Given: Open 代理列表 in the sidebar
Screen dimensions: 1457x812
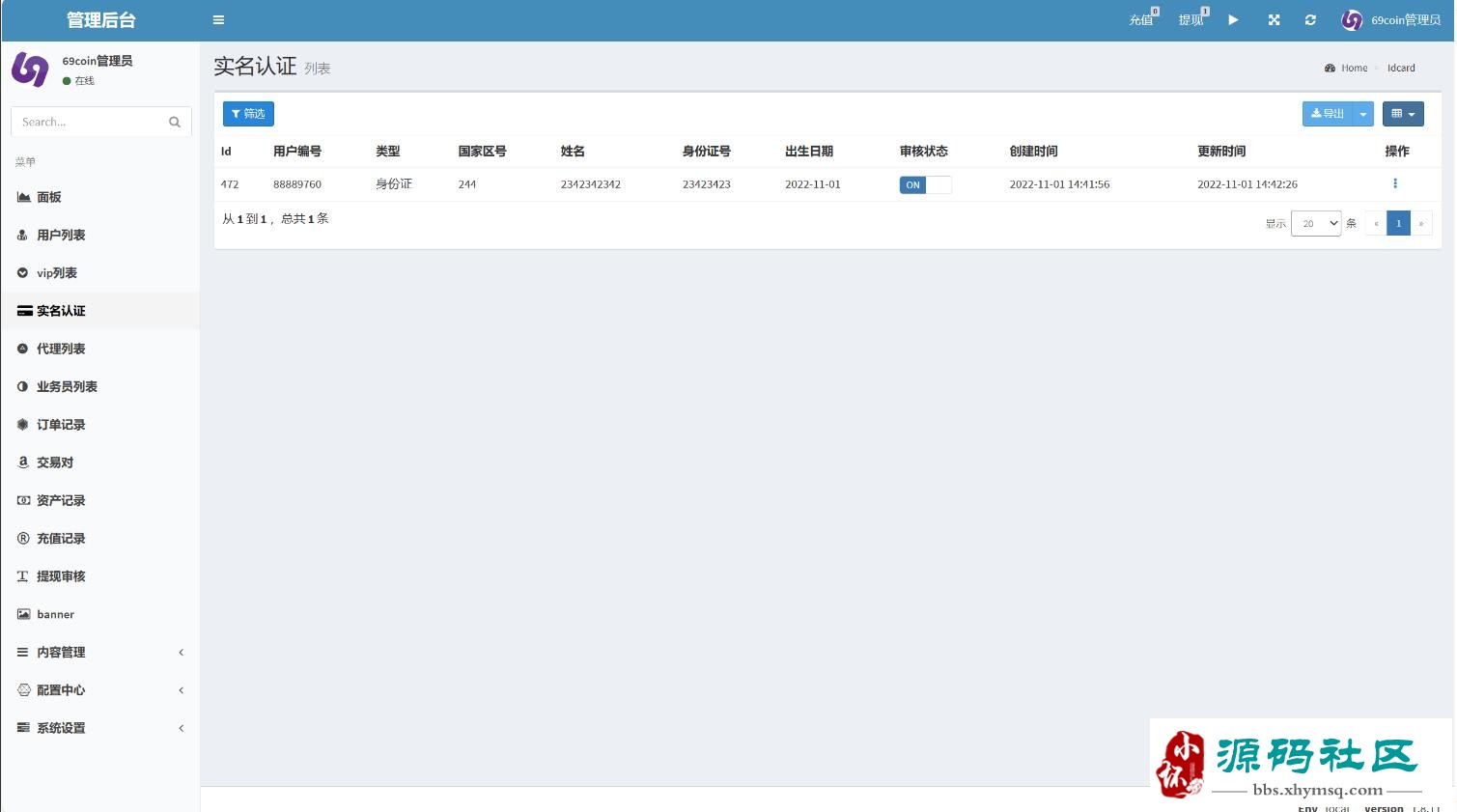Looking at the screenshot, I should [x=100, y=349].
